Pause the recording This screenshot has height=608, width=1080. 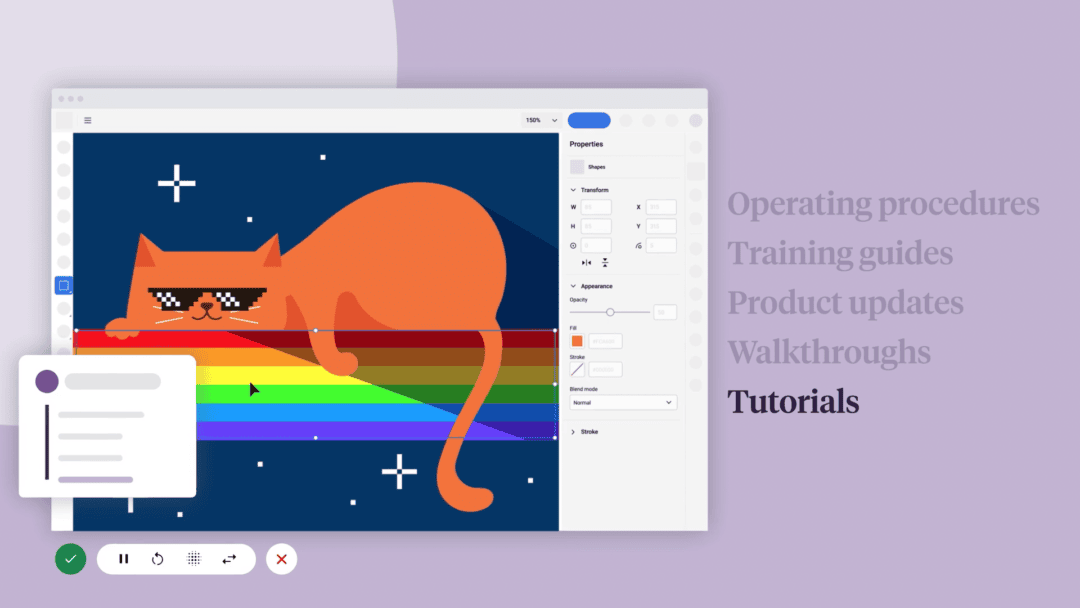[x=123, y=559]
